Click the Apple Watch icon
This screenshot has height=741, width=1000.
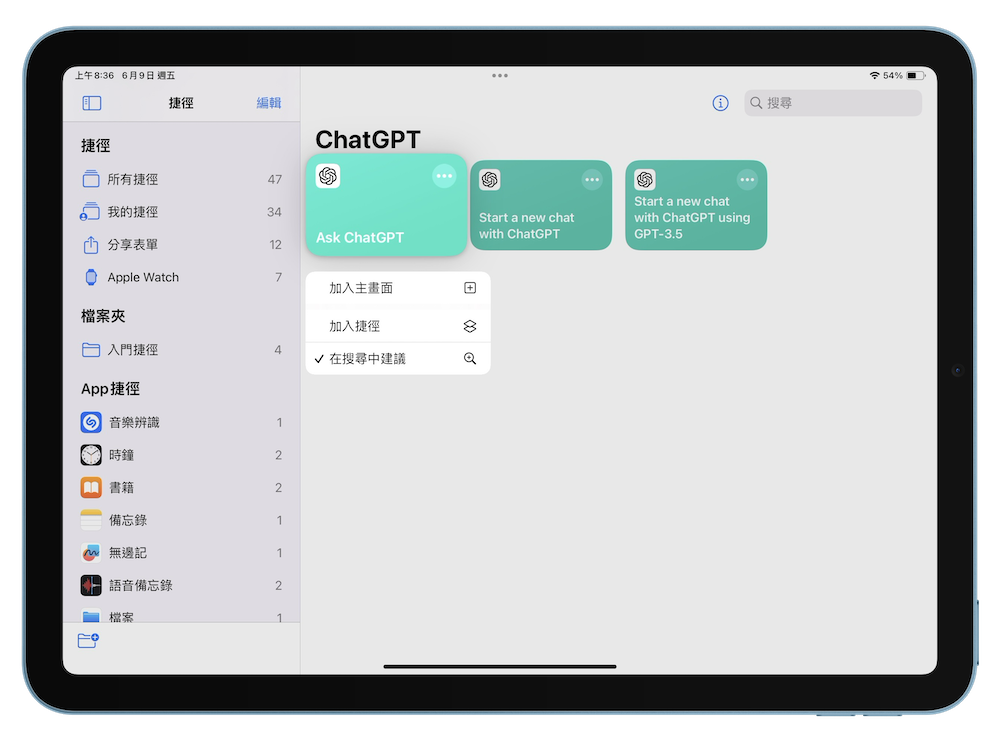coord(91,277)
